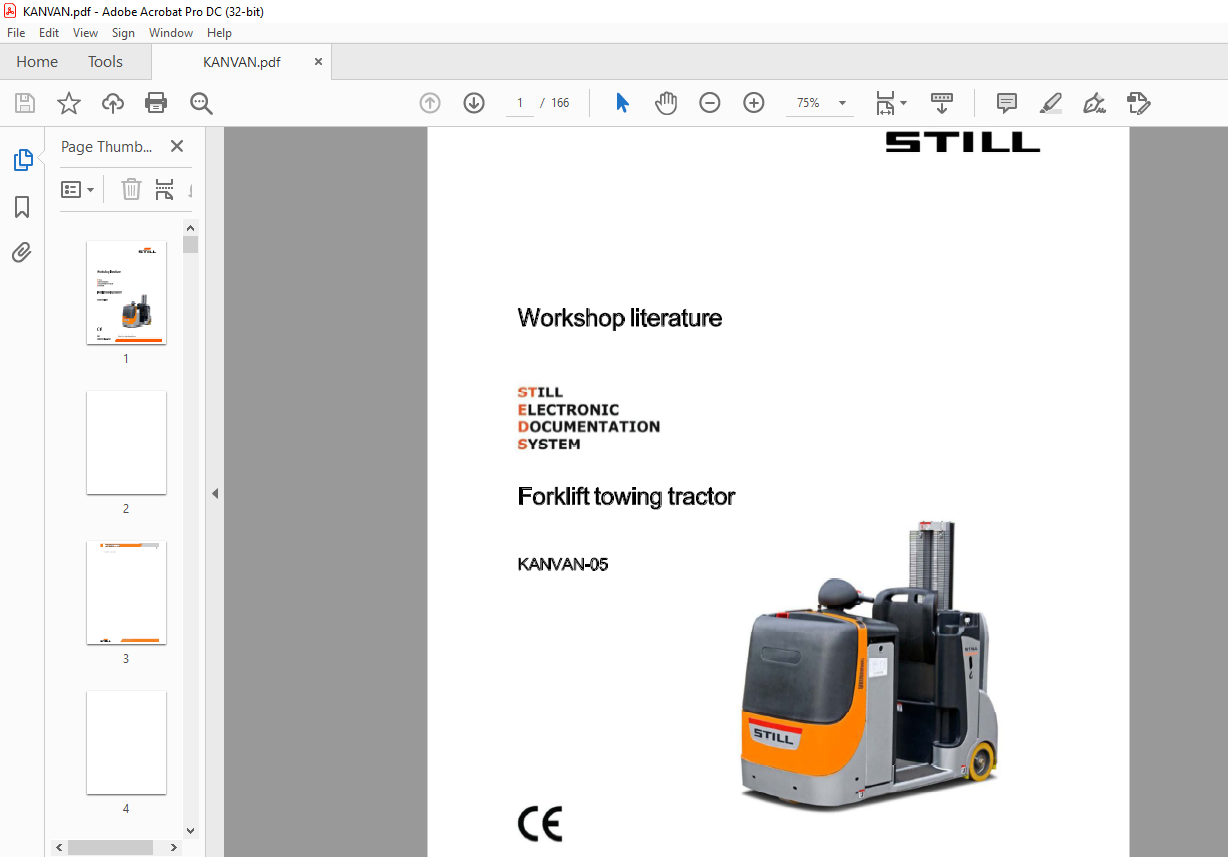Select page 2 thumbnail
This screenshot has height=857, width=1228.
[x=126, y=443]
